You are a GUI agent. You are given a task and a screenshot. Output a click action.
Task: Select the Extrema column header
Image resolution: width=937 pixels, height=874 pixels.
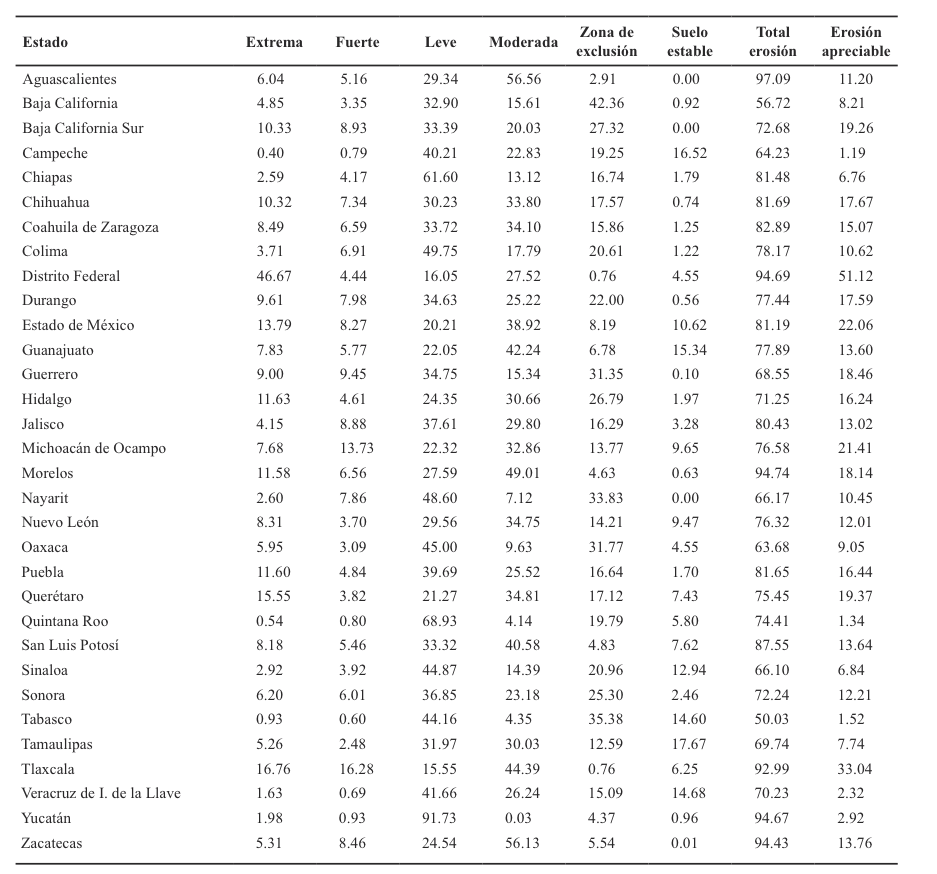pyautogui.click(x=273, y=43)
